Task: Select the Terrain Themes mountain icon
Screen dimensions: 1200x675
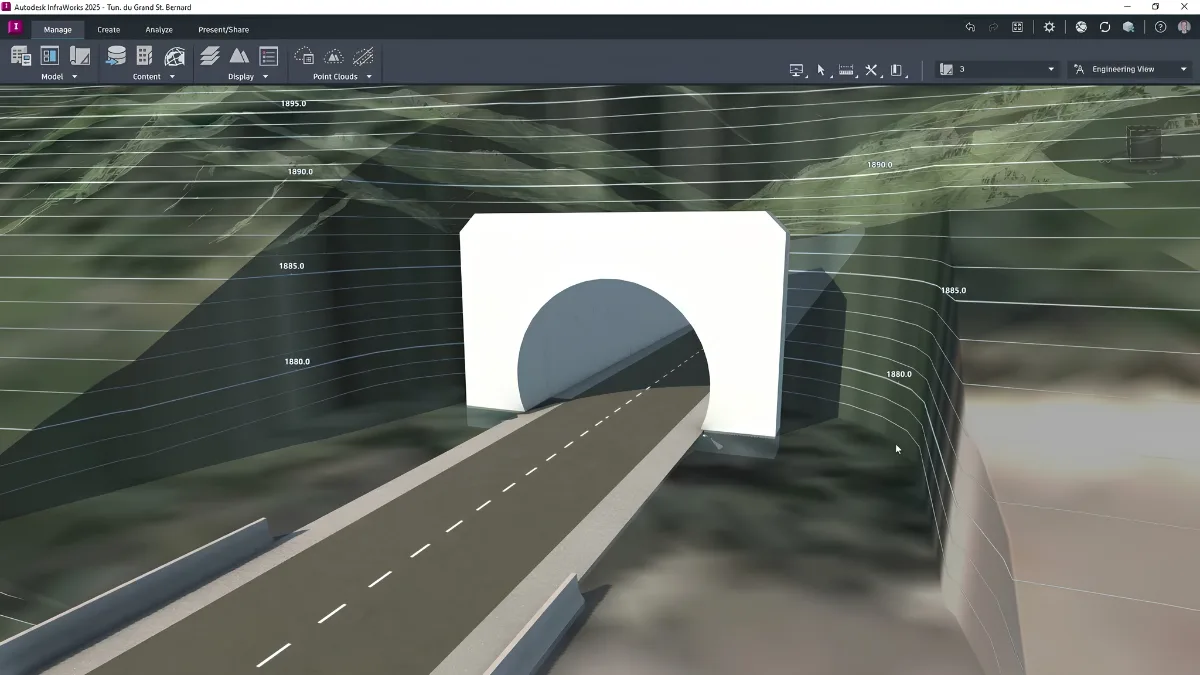Action: tap(239, 56)
